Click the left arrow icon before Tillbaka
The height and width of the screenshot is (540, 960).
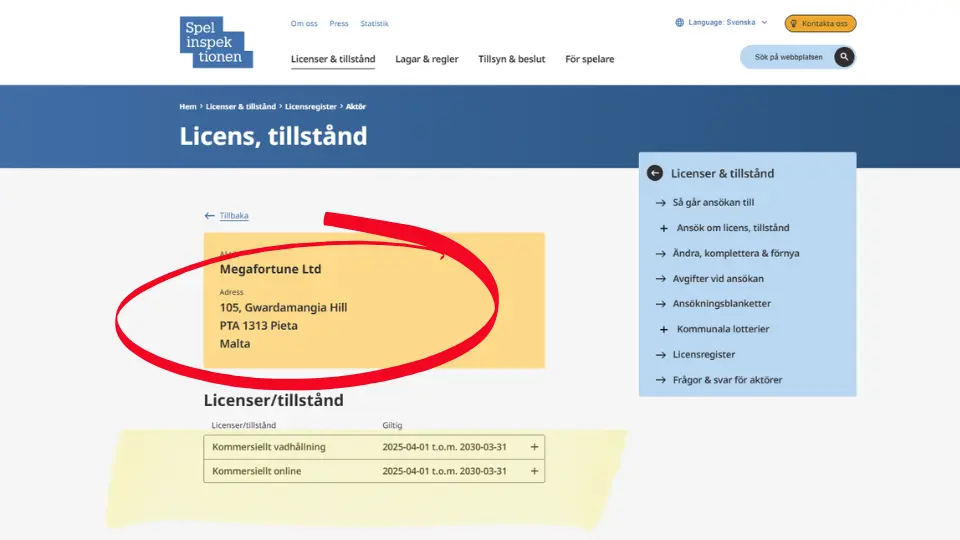209,216
